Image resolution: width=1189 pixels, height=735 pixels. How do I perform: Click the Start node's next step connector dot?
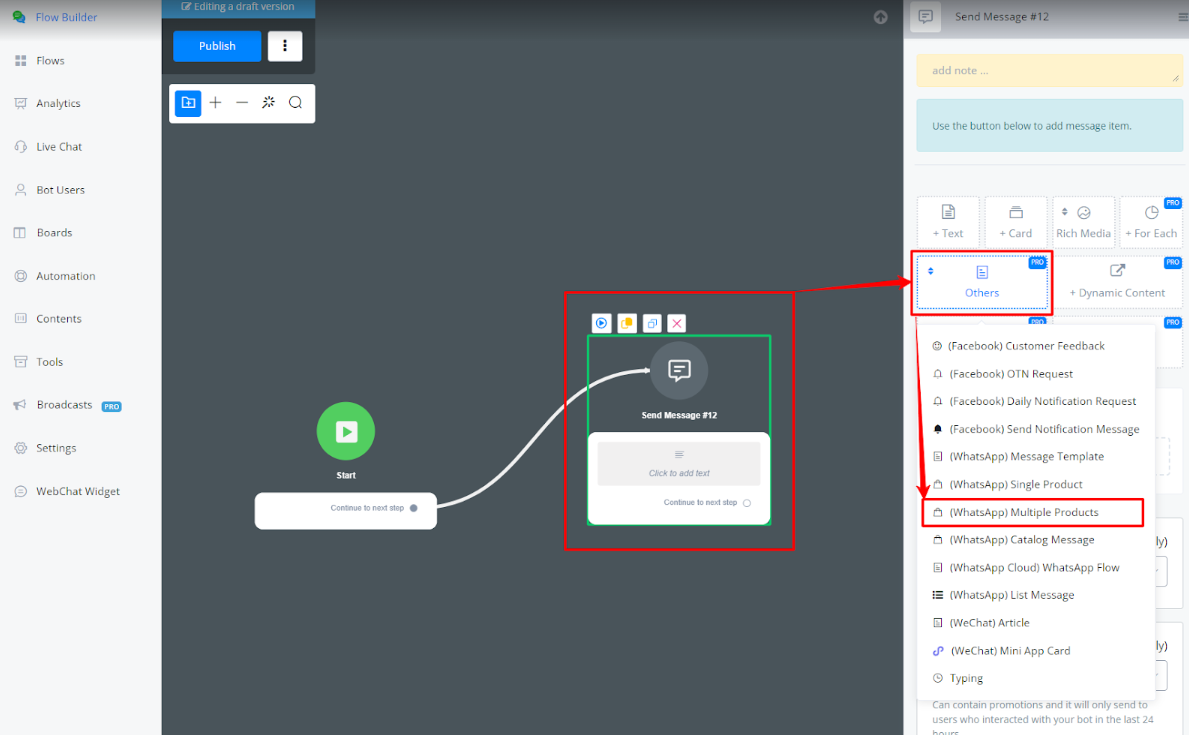click(x=414, y=508)
